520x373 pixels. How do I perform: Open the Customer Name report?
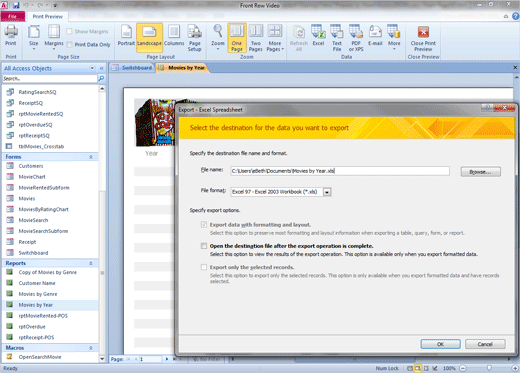point(37,283)
